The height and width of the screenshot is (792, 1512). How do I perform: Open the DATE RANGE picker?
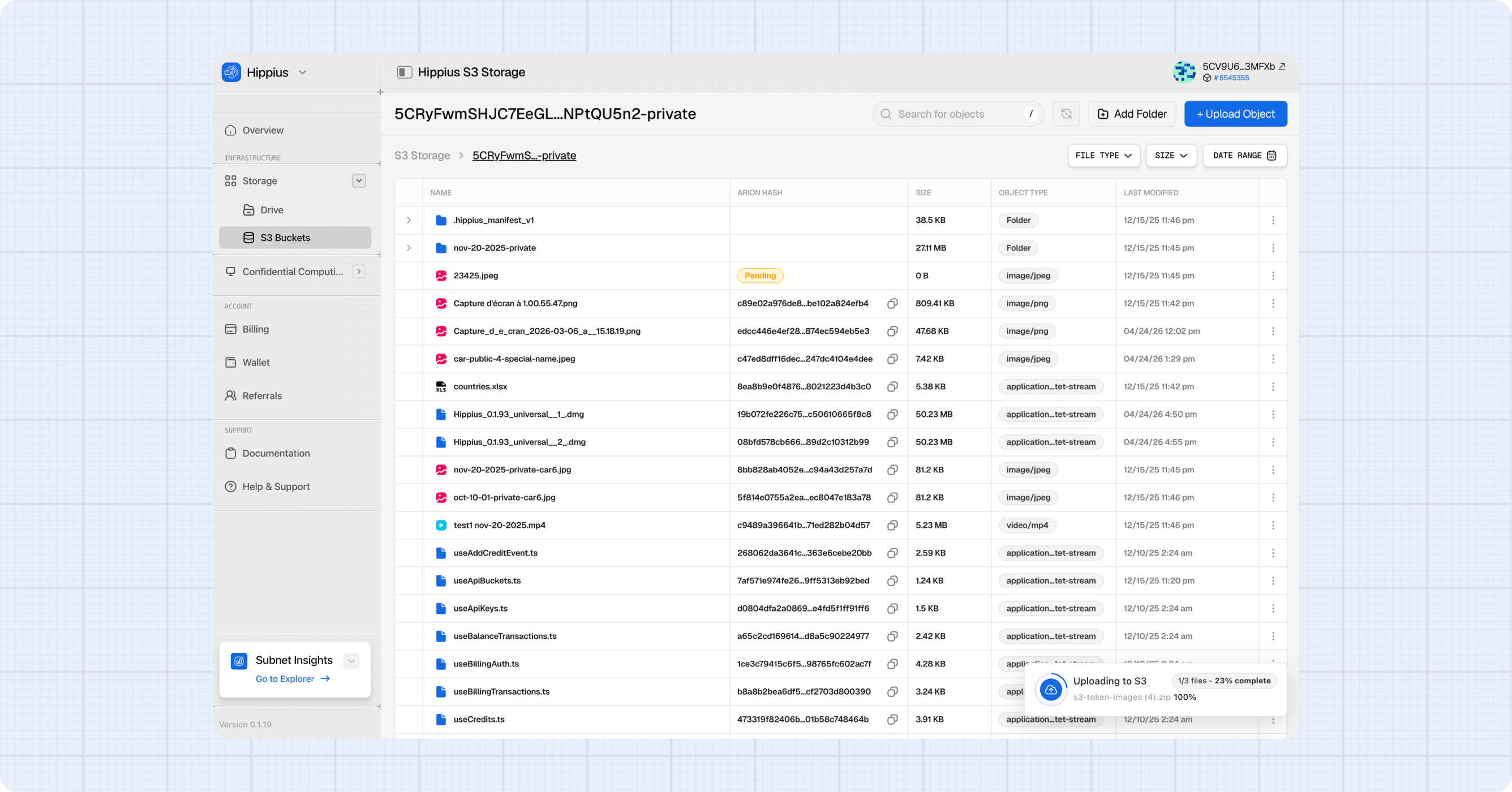1244,156
